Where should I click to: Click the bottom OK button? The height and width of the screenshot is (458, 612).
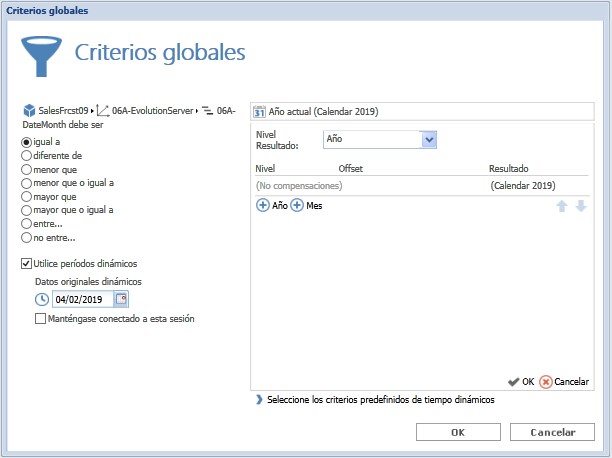[x=458, y=432]
